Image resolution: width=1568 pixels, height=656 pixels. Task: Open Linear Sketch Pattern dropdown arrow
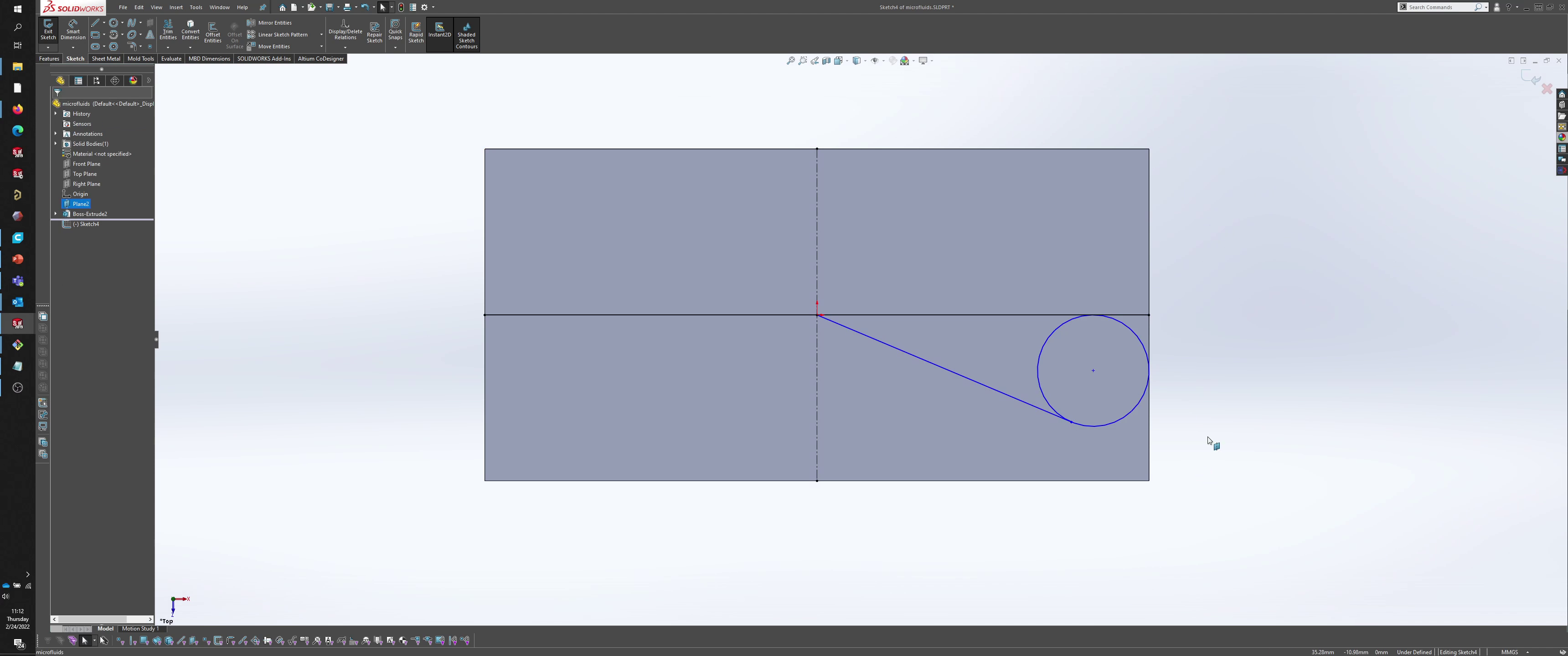coord(321,35)
